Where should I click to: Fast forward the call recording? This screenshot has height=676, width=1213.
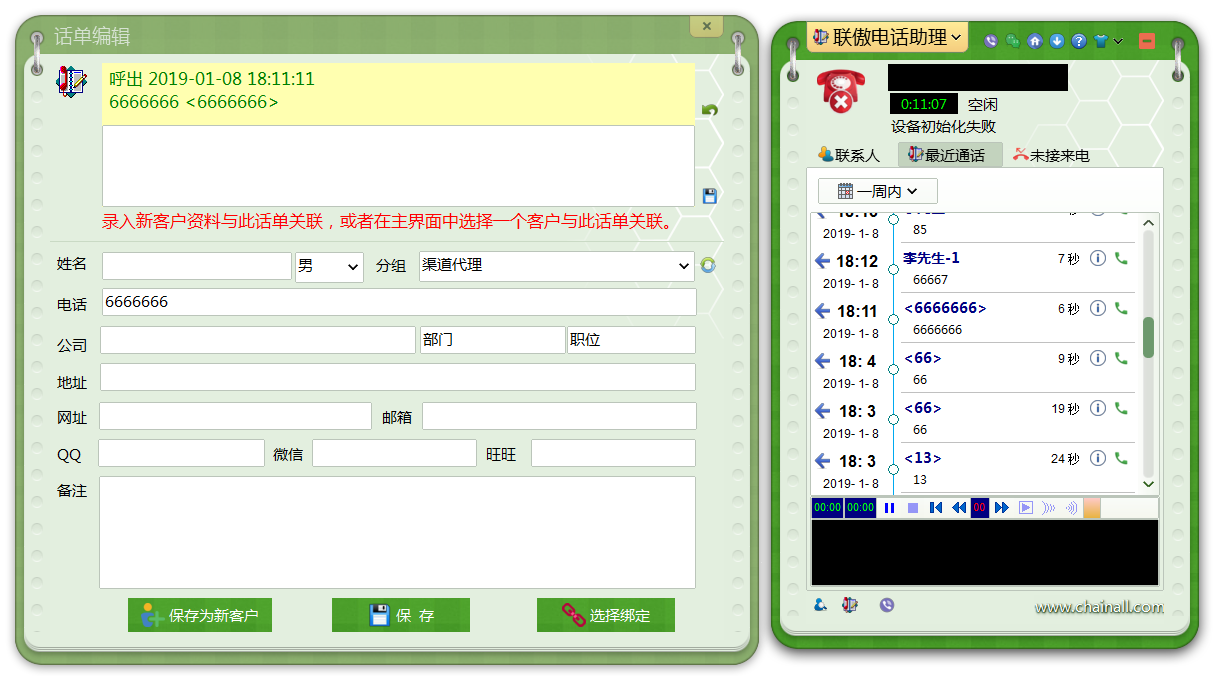(x=1001, y=508)
